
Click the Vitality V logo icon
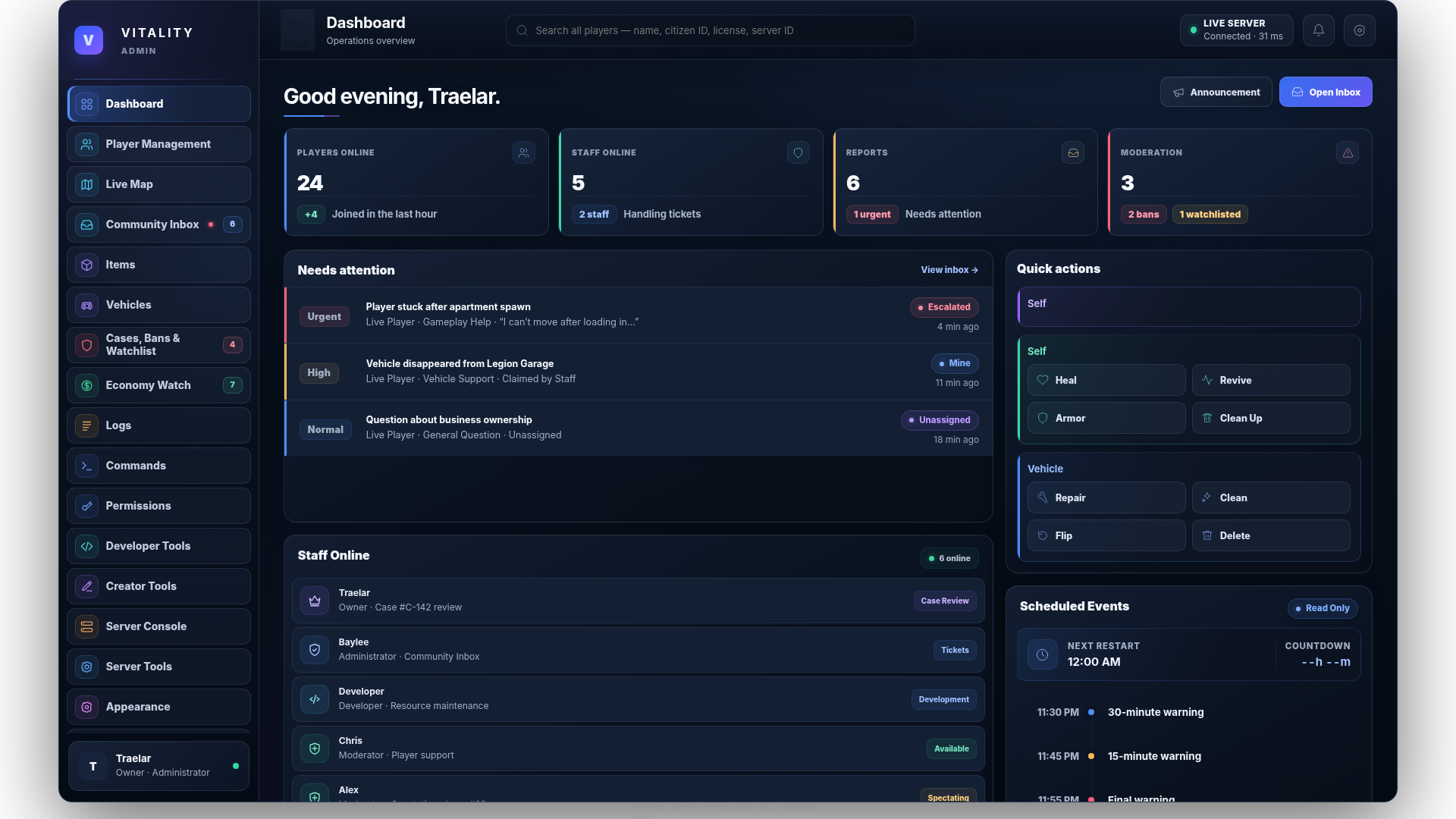[89, 40]
